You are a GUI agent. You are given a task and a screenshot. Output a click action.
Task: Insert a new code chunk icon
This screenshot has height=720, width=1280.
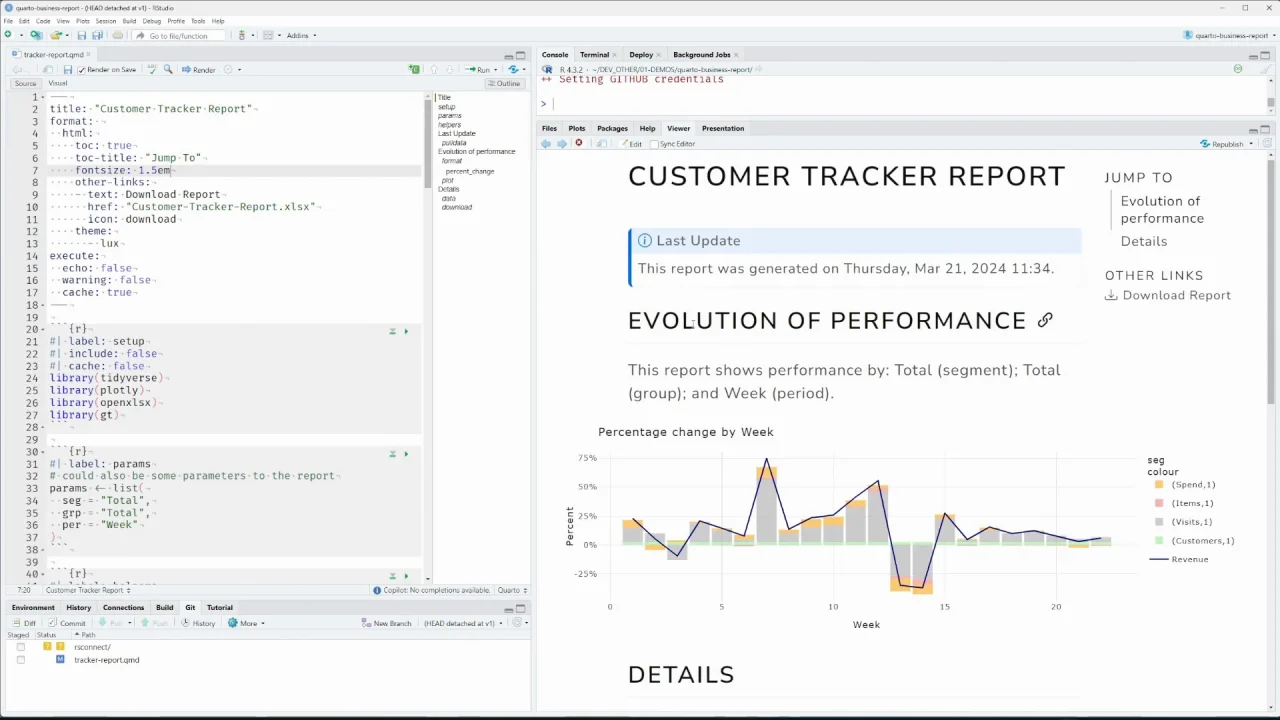[x=414, y=70]
